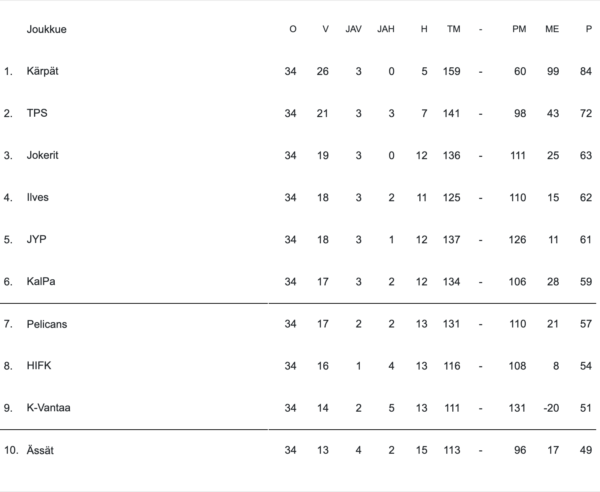Open the TPS team entry
Screen dimensions: 600x492
click(37, 113)
